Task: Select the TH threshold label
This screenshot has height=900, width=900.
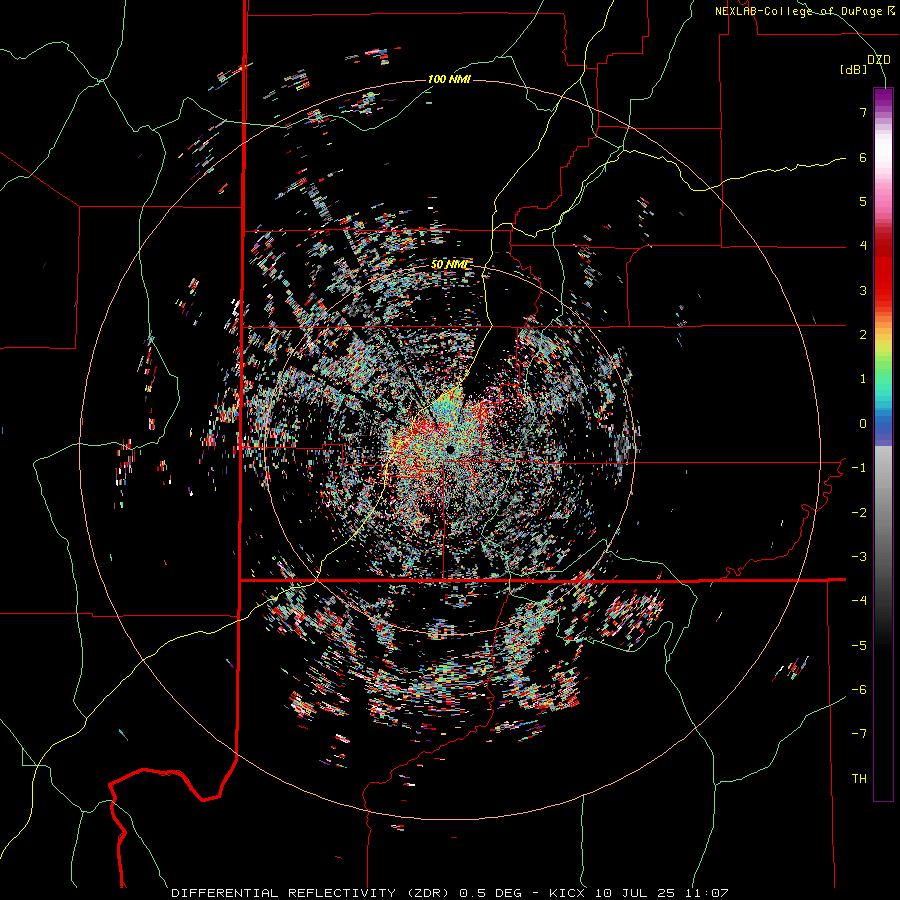Action: [x=859, y=779]
